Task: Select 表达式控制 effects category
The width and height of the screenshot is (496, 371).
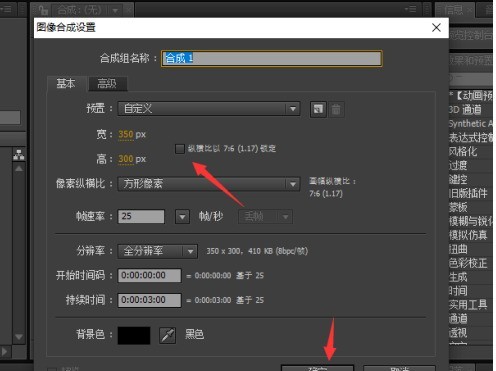Action: point(471,138)
